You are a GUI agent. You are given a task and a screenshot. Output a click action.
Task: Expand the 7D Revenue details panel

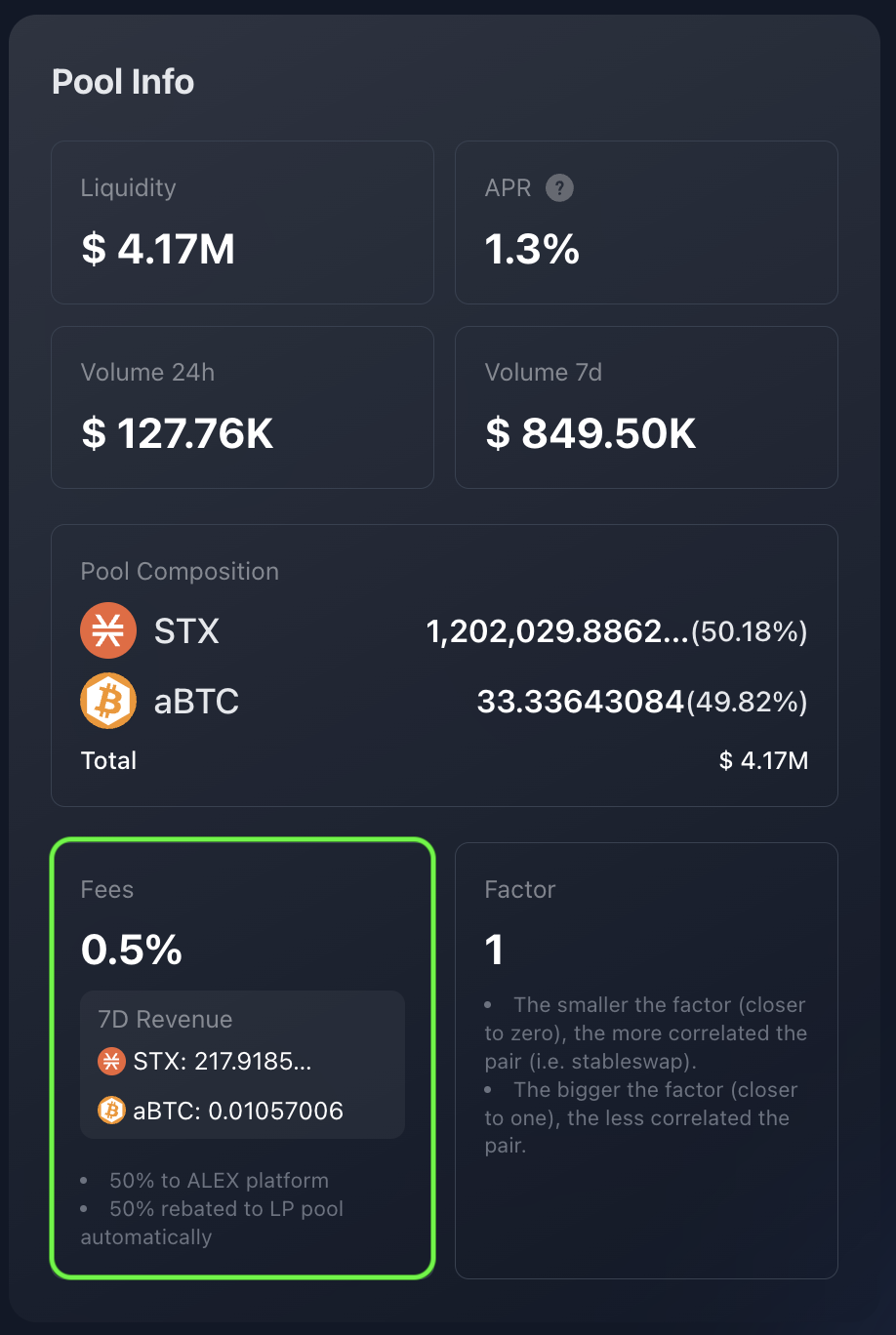tap(242, 1064)
